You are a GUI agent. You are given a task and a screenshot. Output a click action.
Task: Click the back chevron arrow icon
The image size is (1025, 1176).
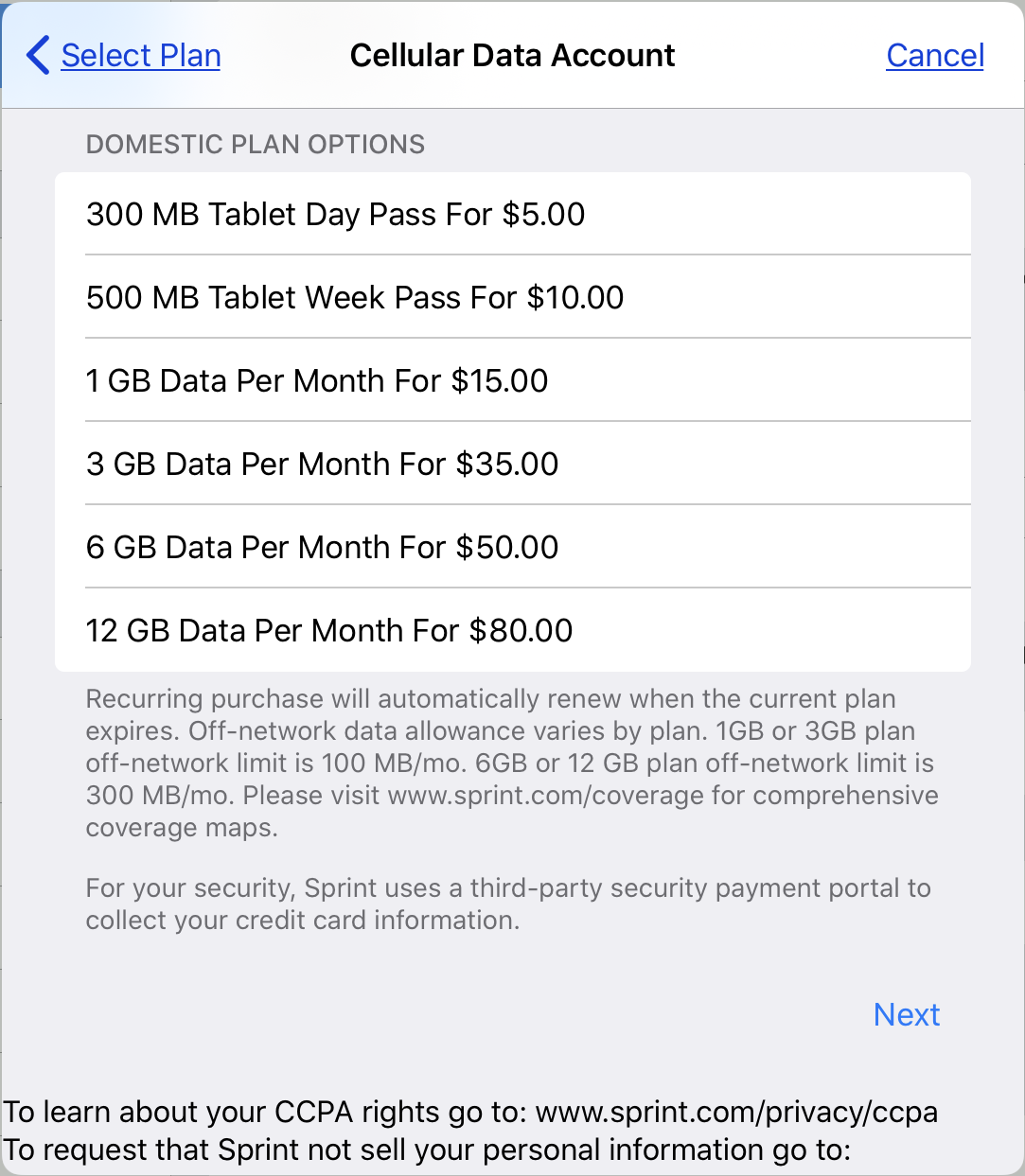pyautogui.click(x=38, y=56)
